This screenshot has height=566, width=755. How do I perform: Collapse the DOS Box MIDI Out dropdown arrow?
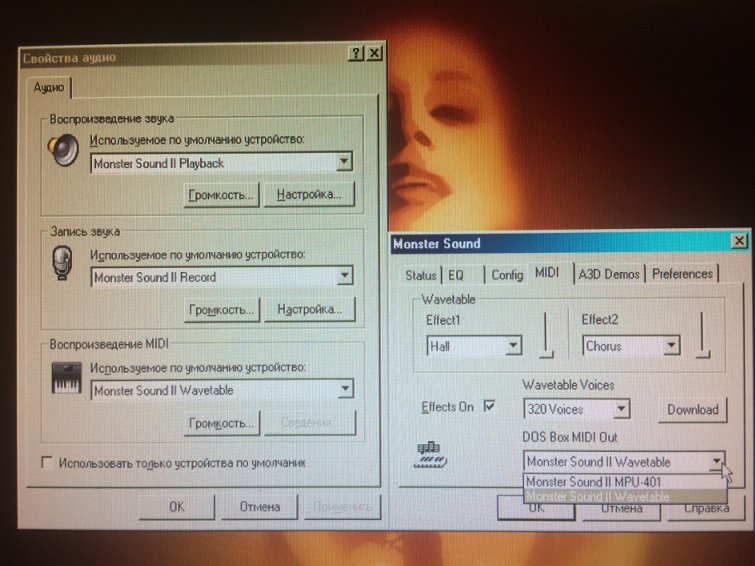tap(716, 461)
